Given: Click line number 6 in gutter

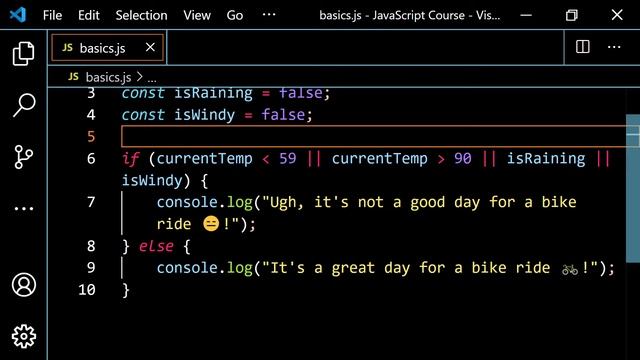Looking at the screenshot, I should [91, 158].
